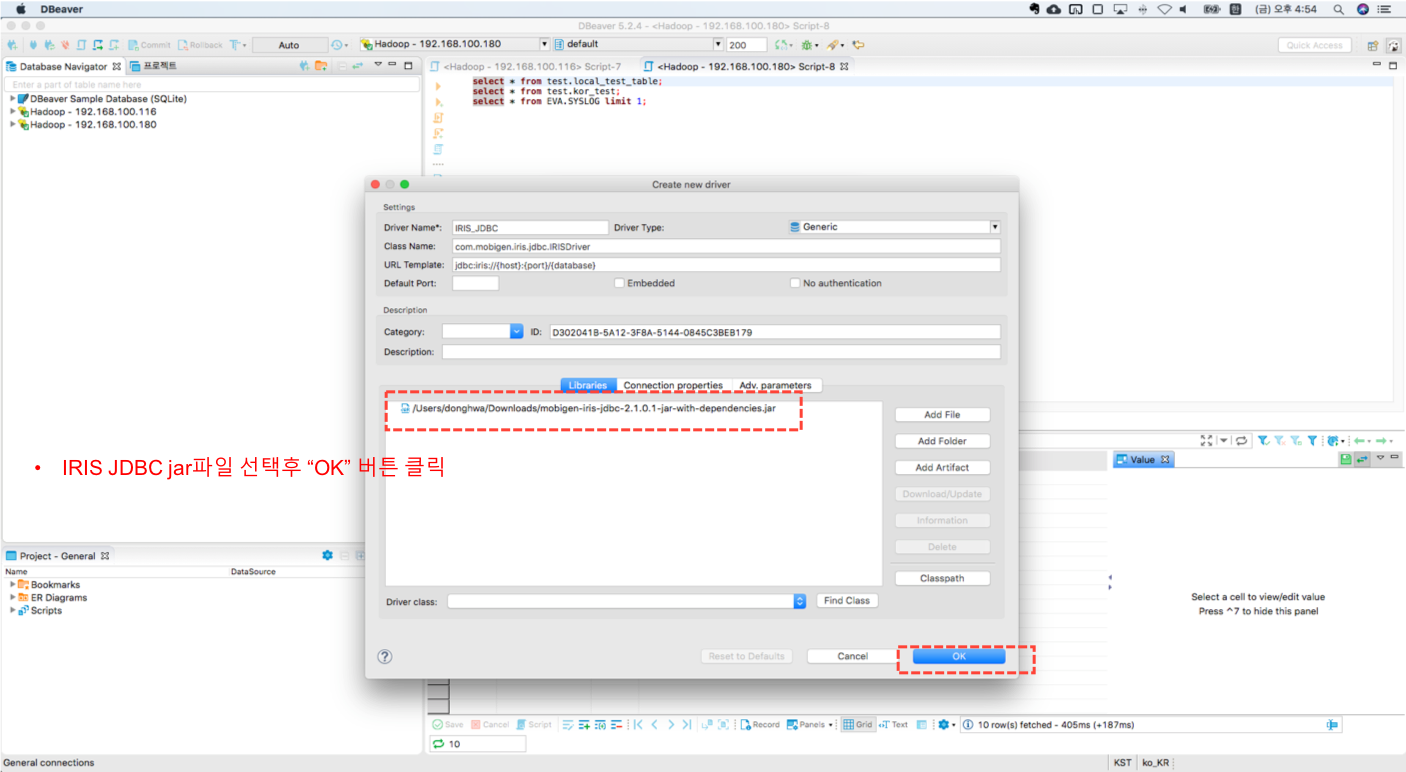The width and height of the screenshot is (1406, 772).
Task: Click the Add Folder button
Action: pos(942,441)
